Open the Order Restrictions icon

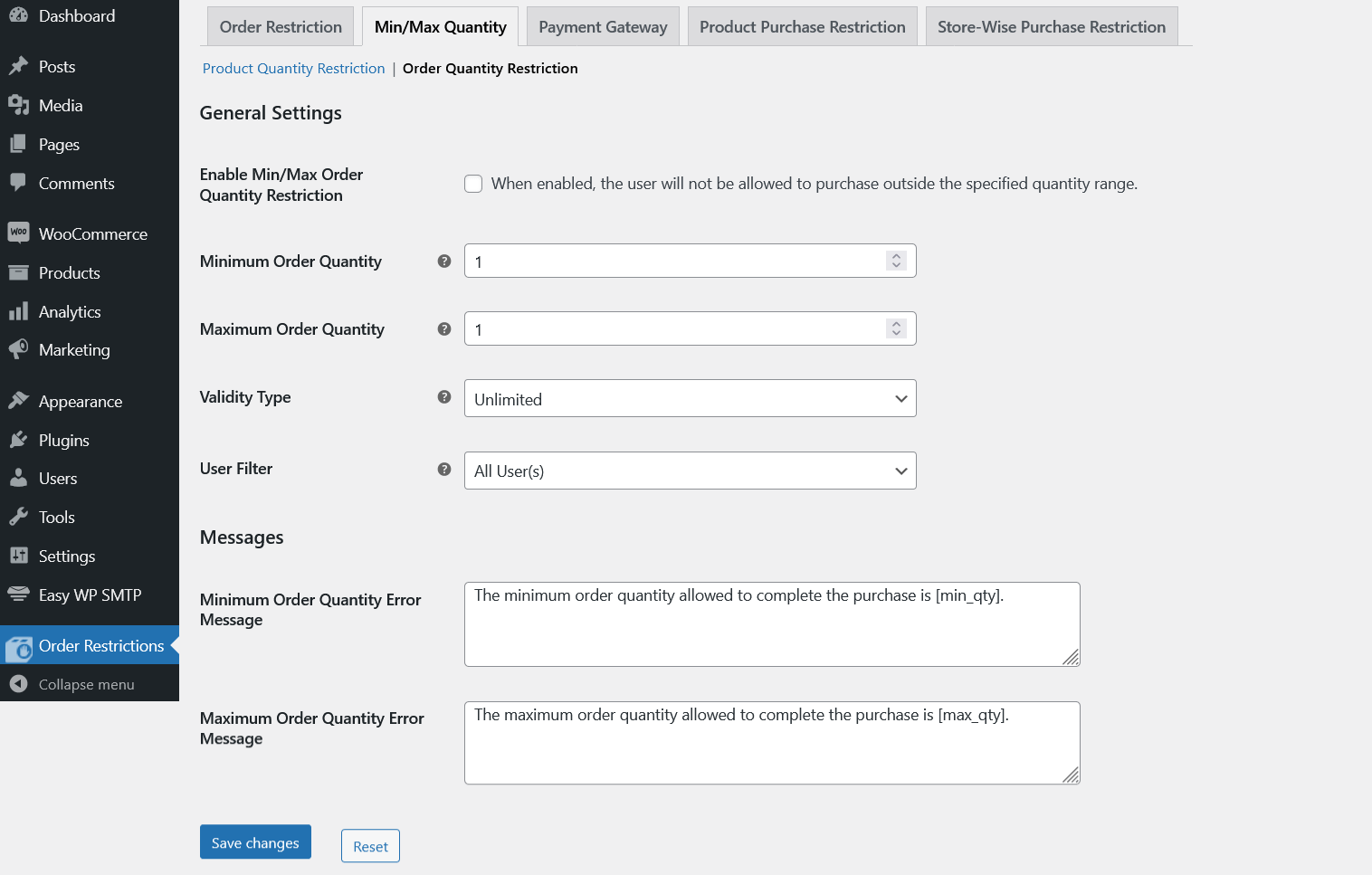(20, 646)
